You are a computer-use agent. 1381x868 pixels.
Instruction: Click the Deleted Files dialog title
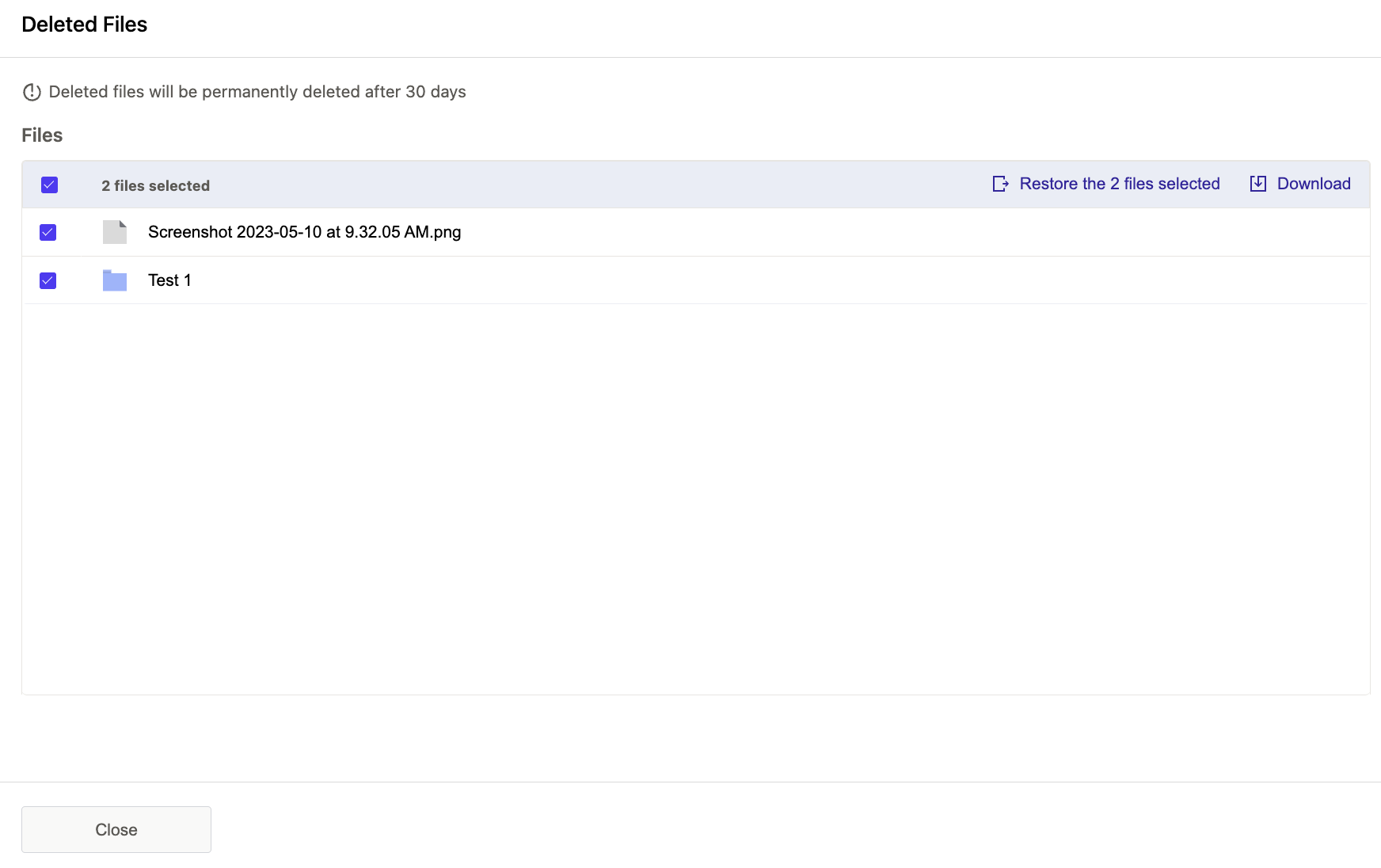85,25
